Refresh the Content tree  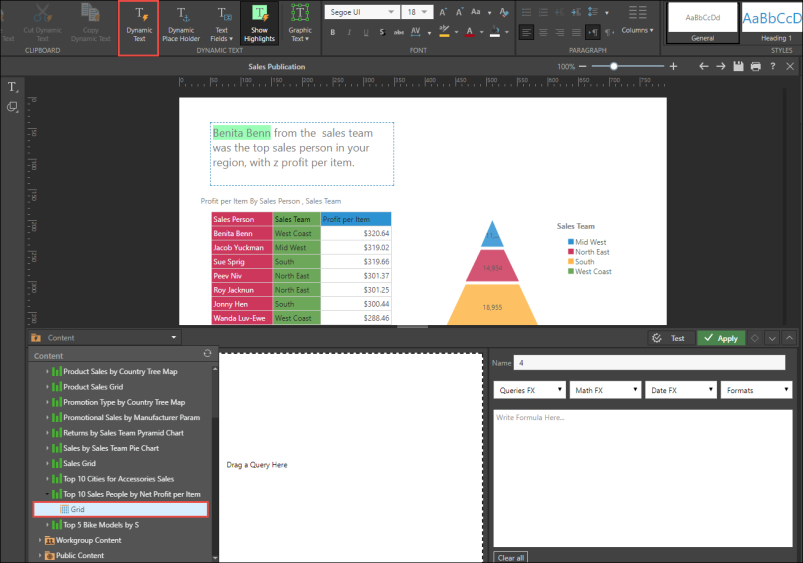coord(206,354)
